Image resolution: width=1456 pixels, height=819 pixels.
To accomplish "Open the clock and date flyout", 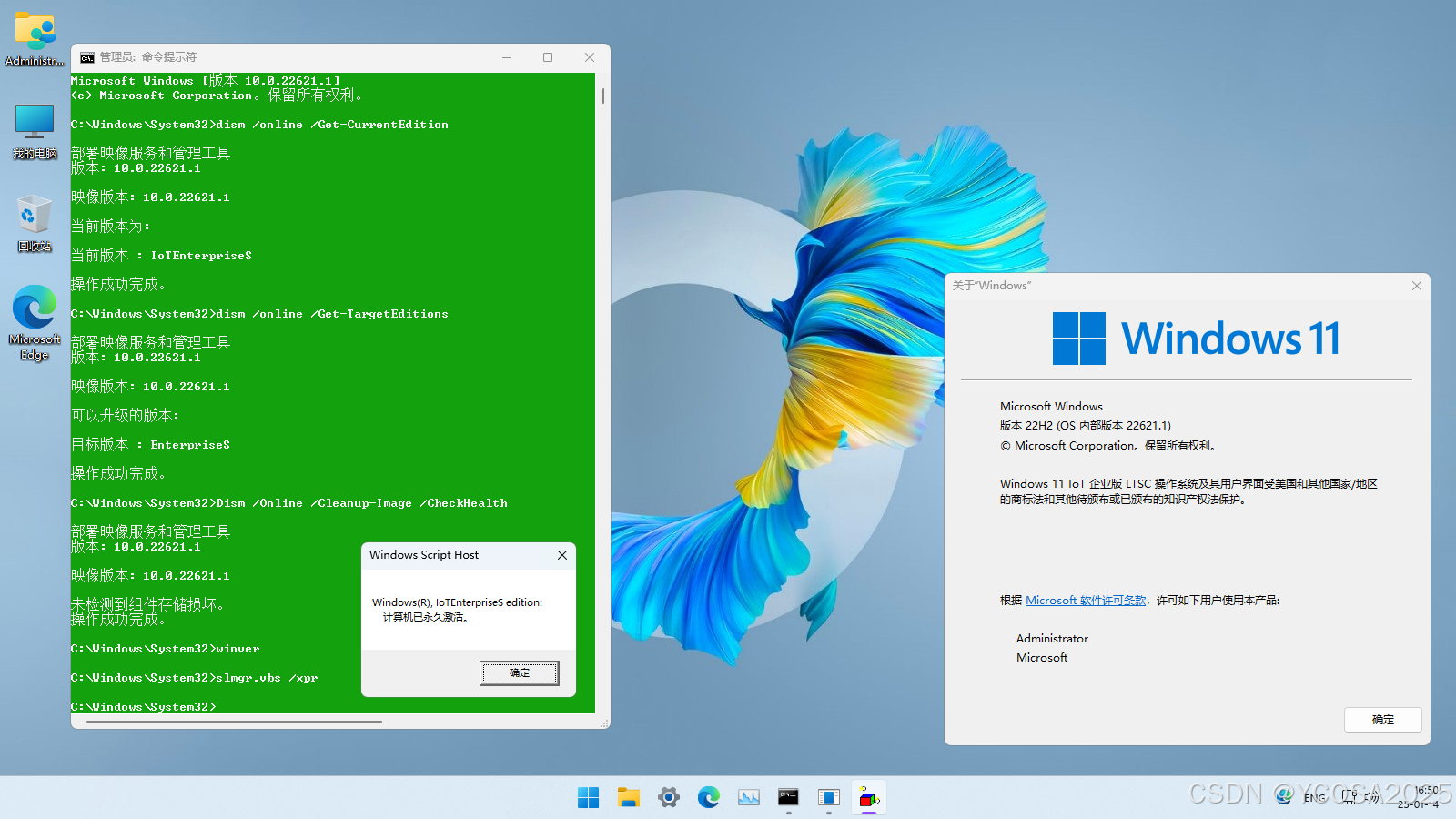I will [1420, 797].
